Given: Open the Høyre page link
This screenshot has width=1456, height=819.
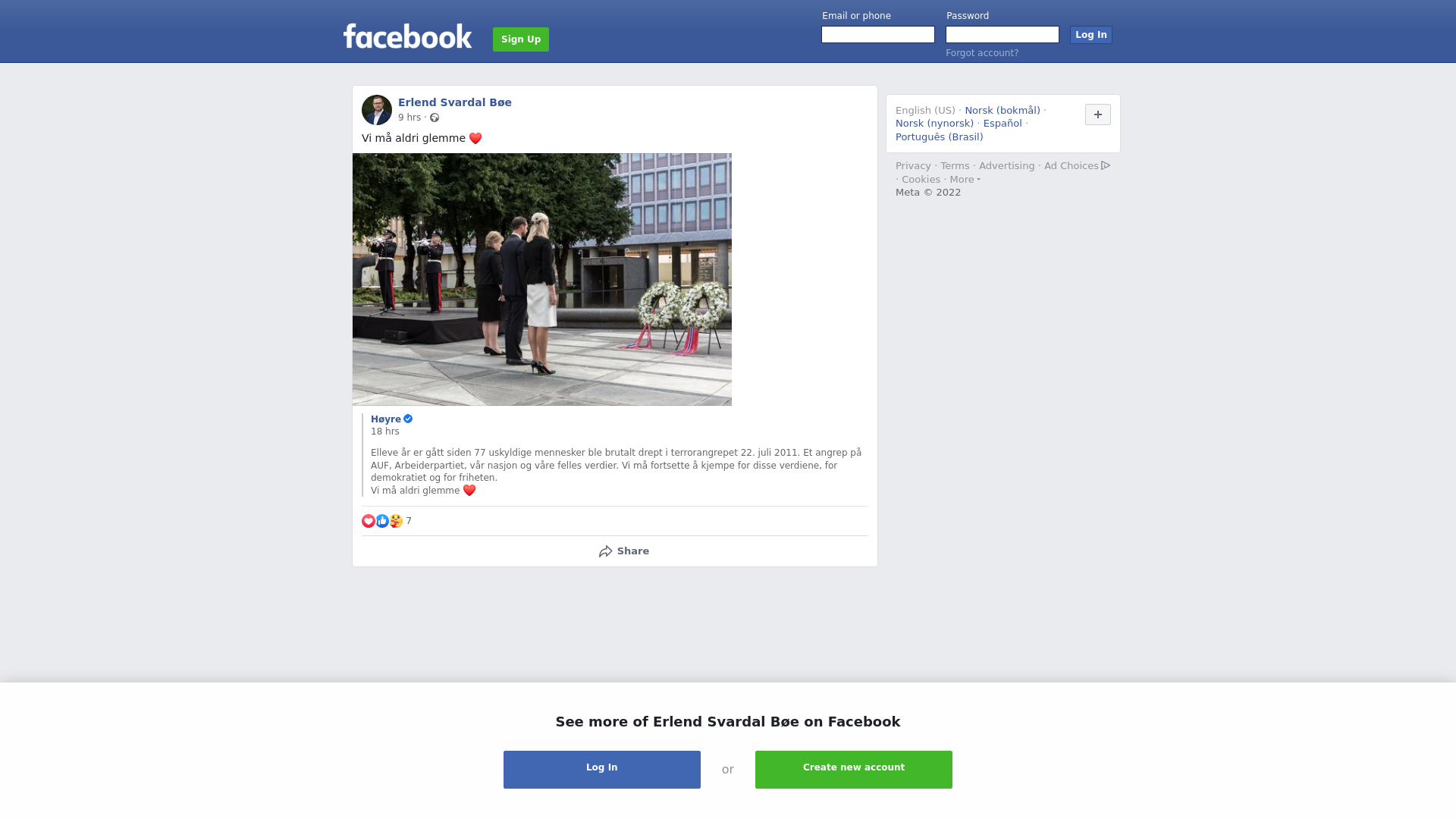Looking at the screenshot, I should coord(386,419).
